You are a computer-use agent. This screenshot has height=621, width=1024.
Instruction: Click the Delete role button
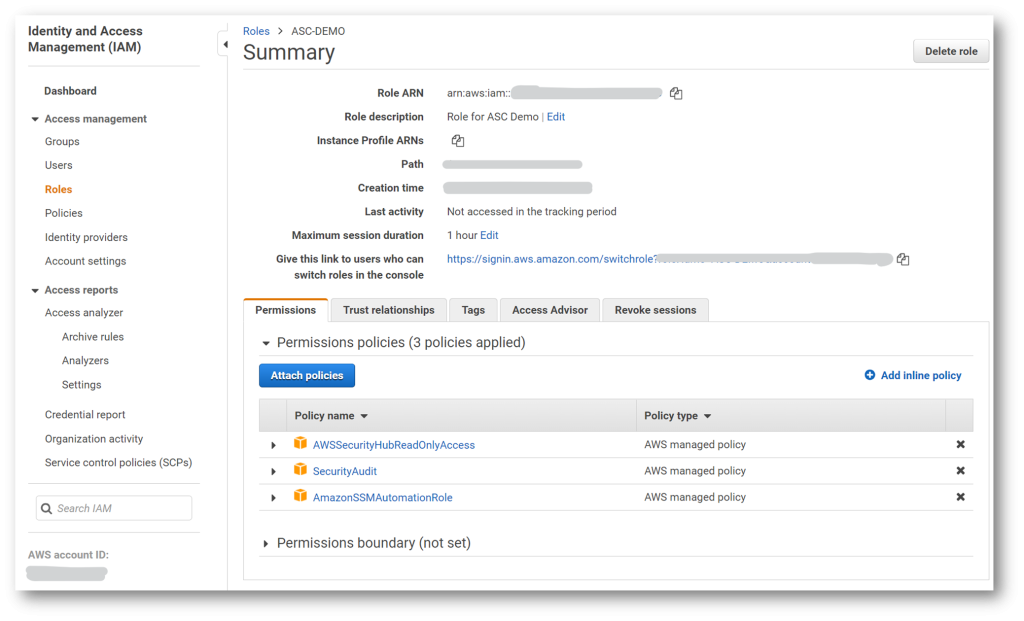click(951, 51)
